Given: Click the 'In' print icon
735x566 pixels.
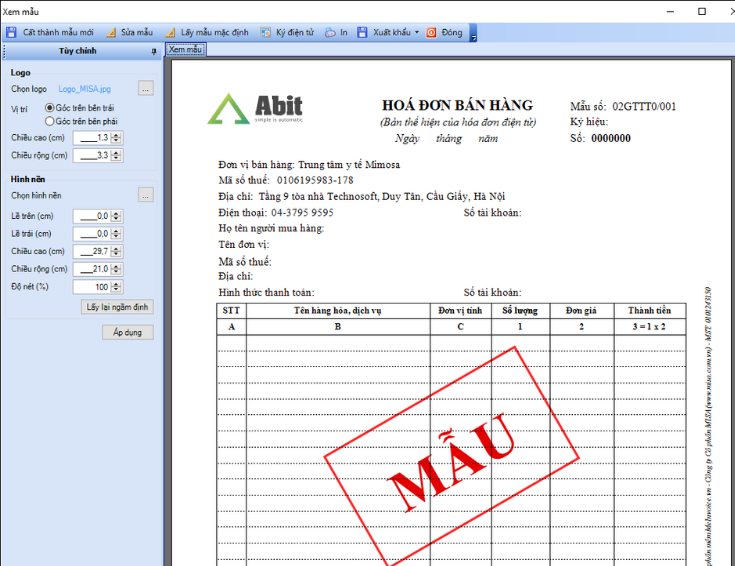Looking at the screenshot, I should tap(330, 33).
